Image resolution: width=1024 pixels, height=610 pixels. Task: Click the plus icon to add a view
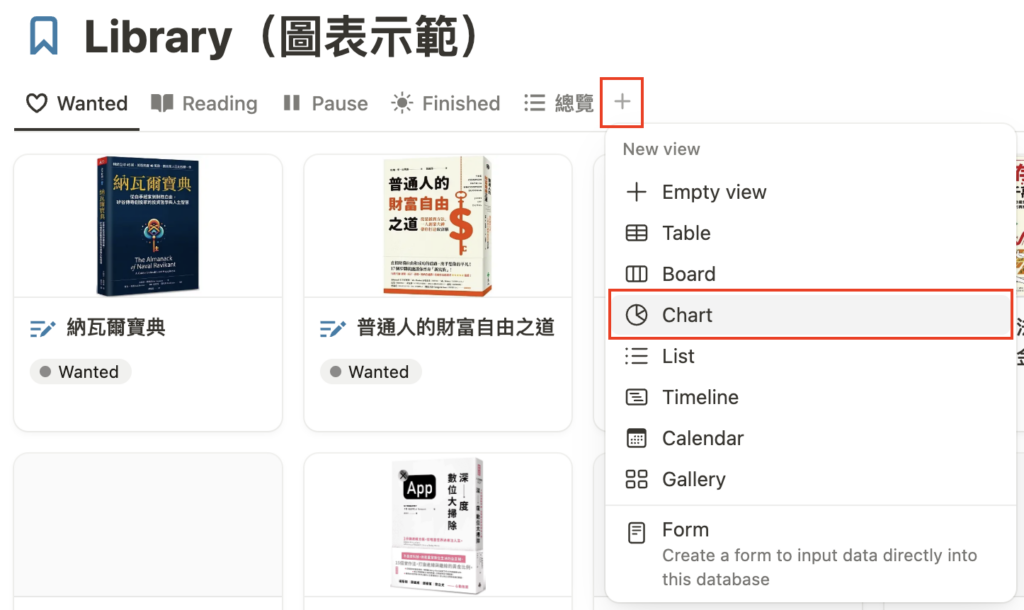click(622, 102)
